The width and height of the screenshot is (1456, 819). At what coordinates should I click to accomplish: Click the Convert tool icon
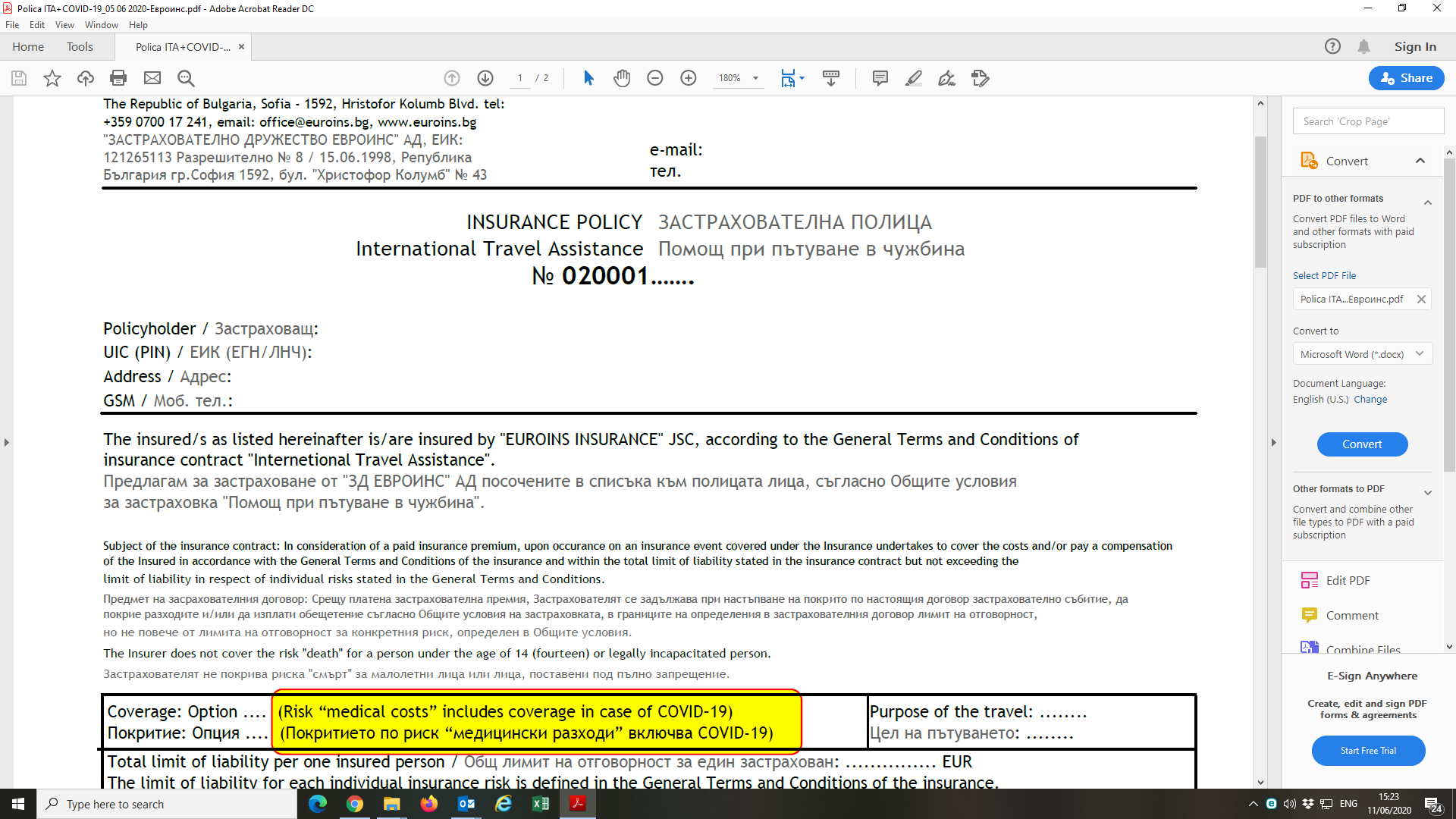click(x=1309, y=161)
